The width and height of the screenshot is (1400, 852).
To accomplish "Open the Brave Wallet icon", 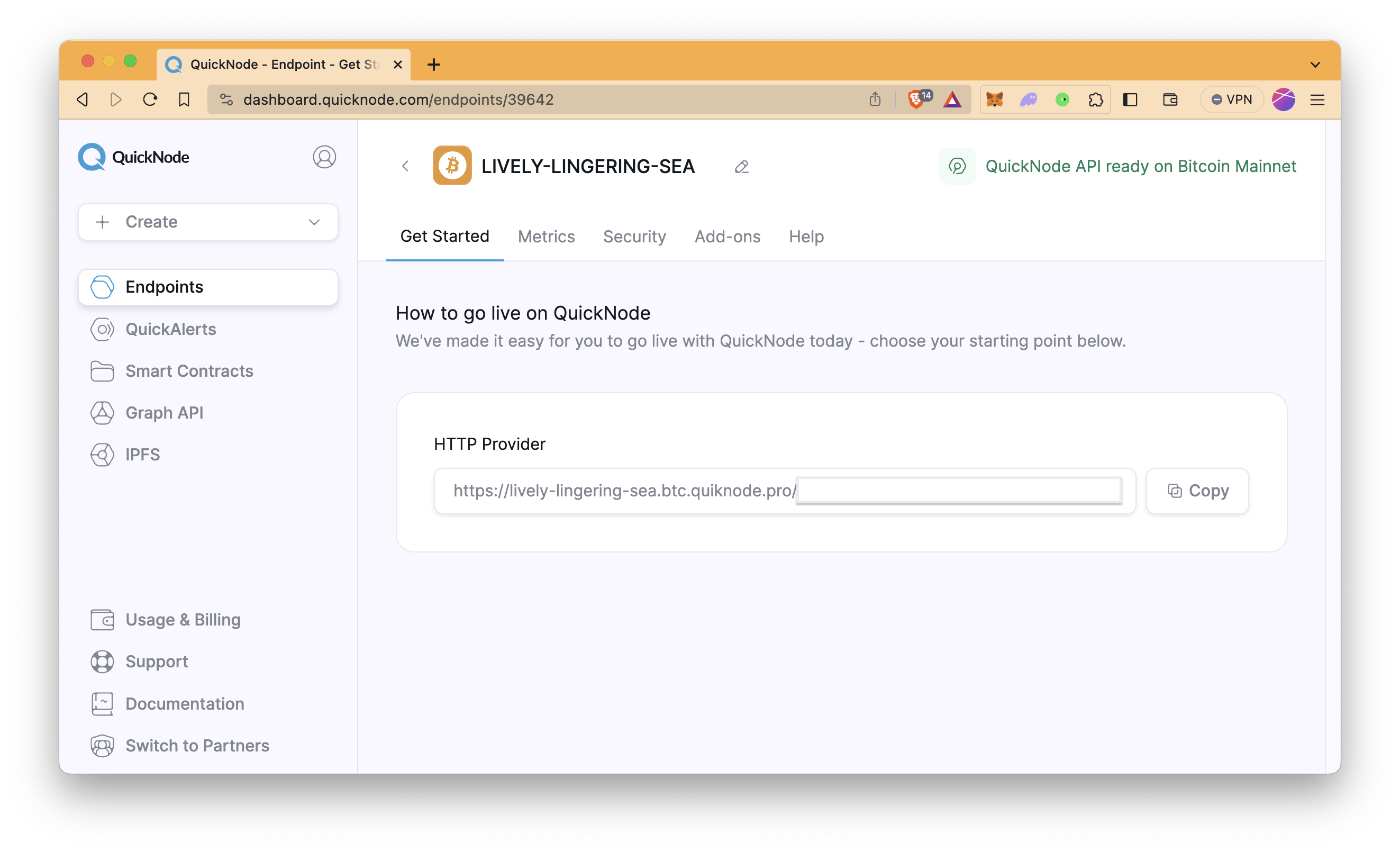I will pos(1170,99).
